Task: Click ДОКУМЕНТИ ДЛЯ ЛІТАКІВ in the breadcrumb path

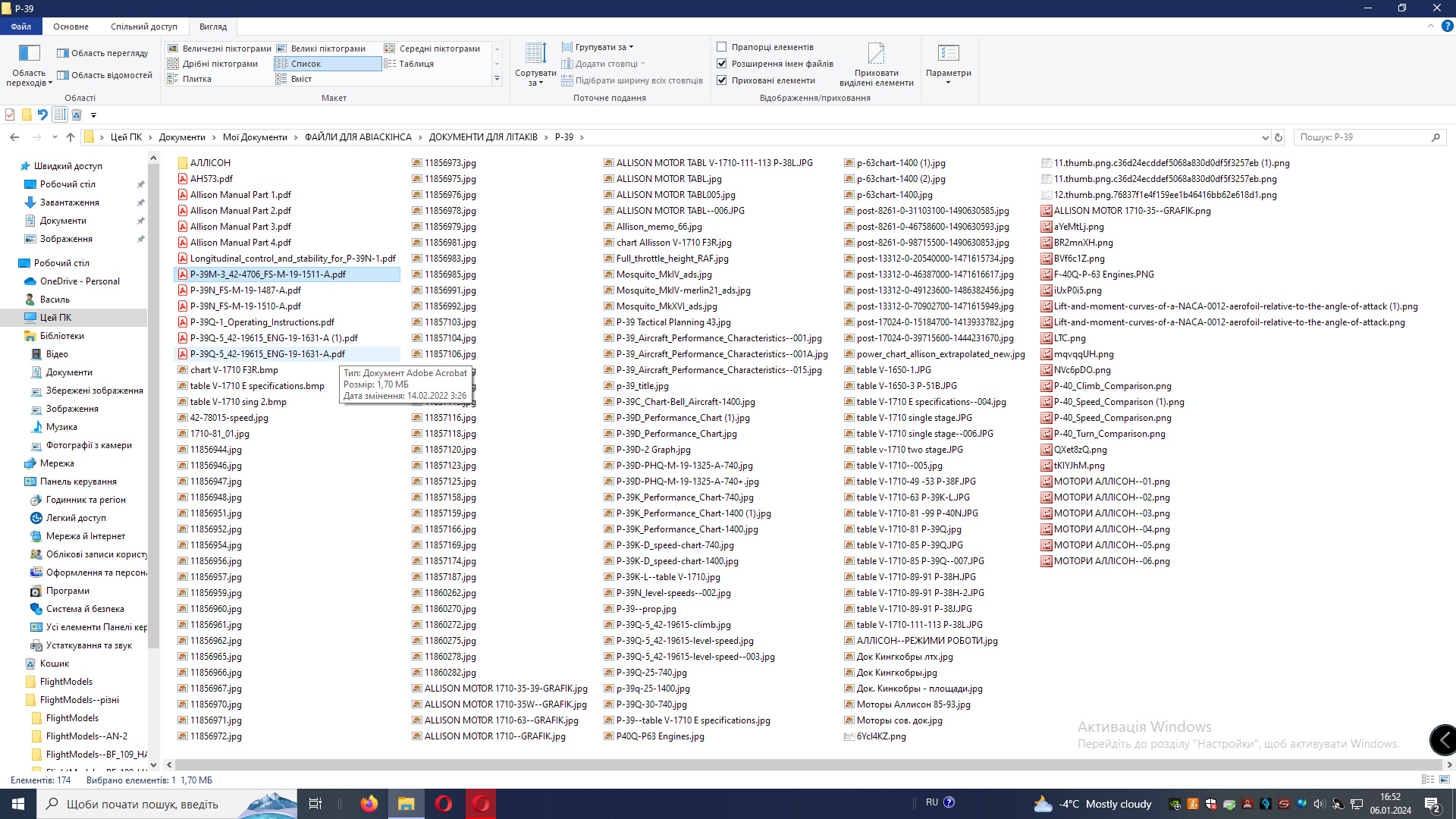Action: coord(482,137)
